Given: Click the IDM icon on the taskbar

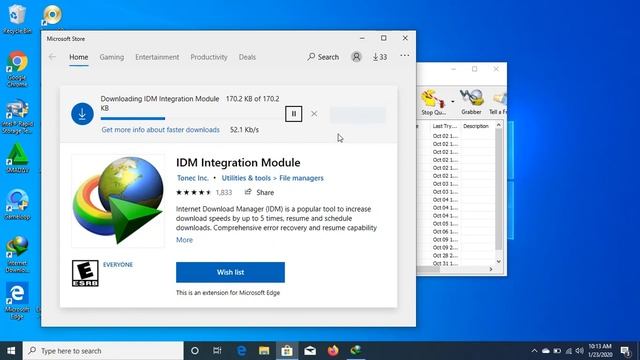Looking at the screenshot, I should tap(356, 351).
